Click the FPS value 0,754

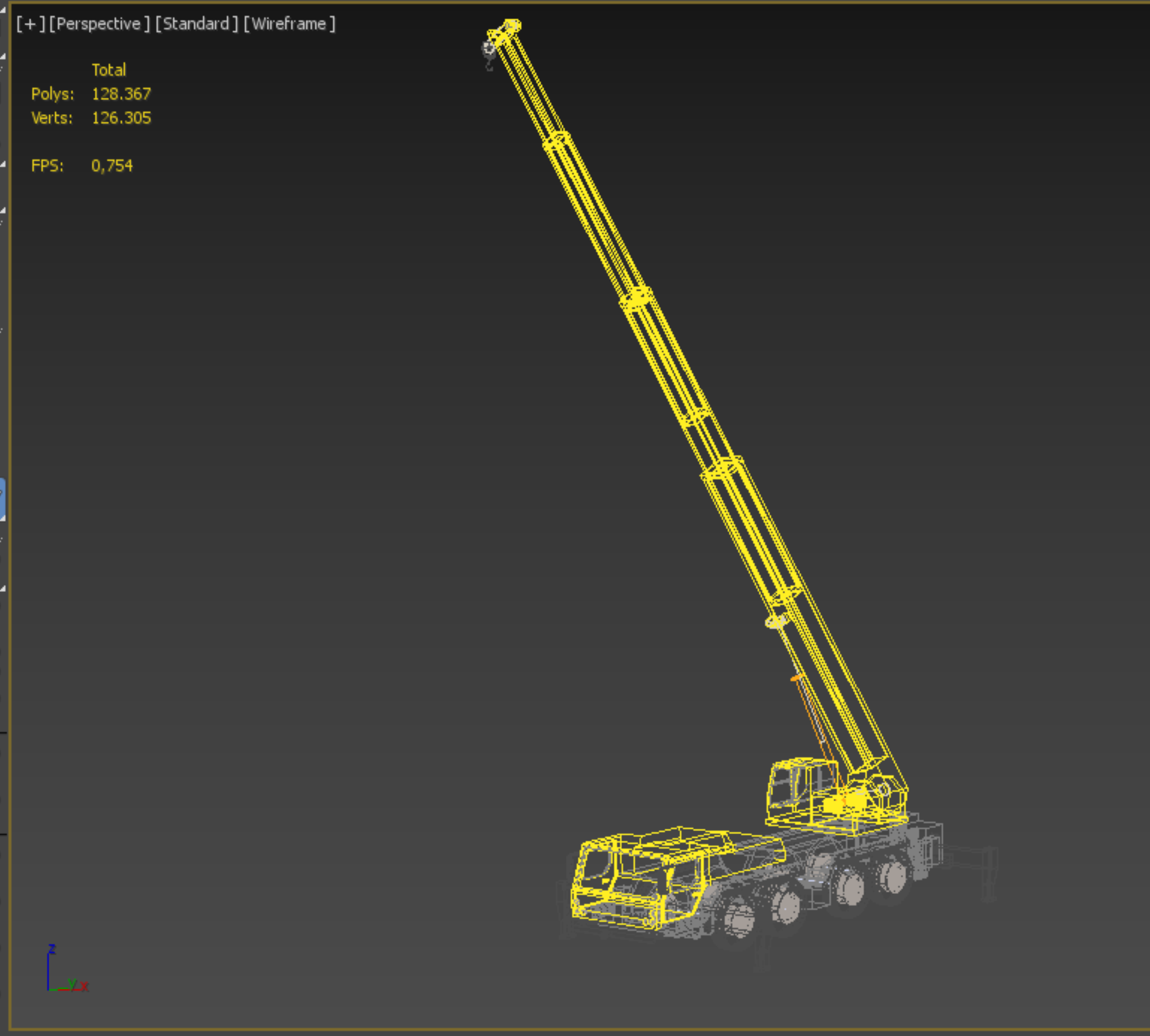pyautogui.click(x=112, y=166)
